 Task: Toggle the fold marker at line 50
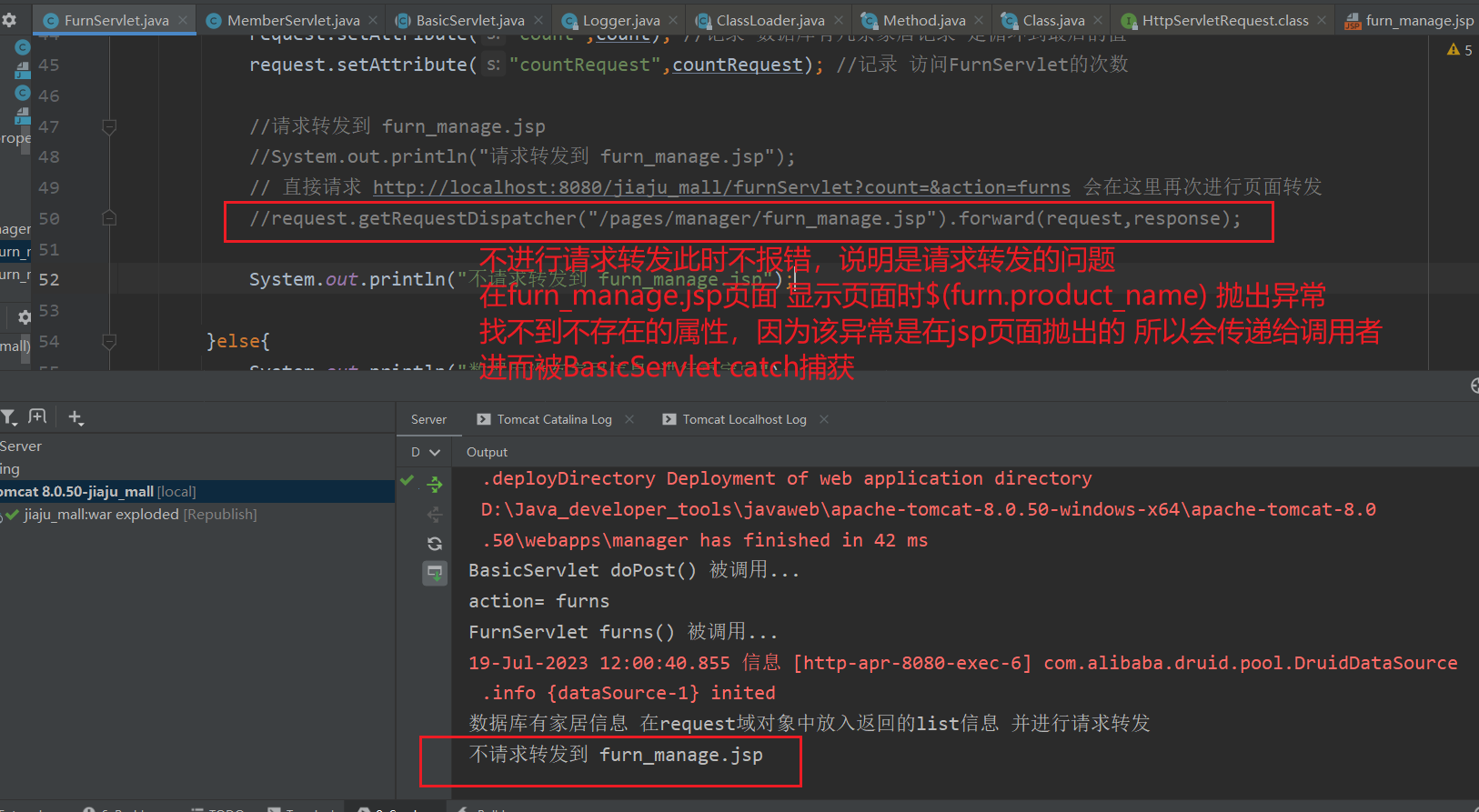(x=109, y=218)
